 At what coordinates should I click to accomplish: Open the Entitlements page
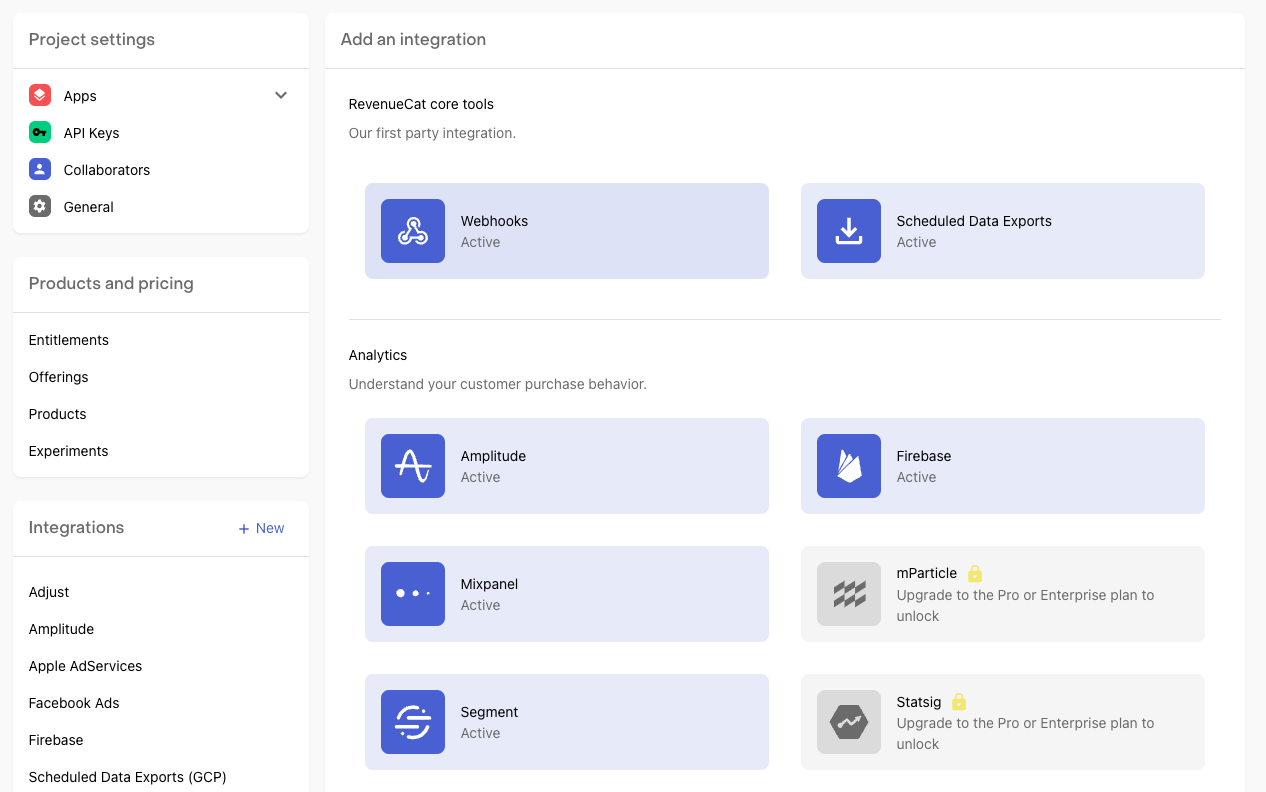coord(69,340)
